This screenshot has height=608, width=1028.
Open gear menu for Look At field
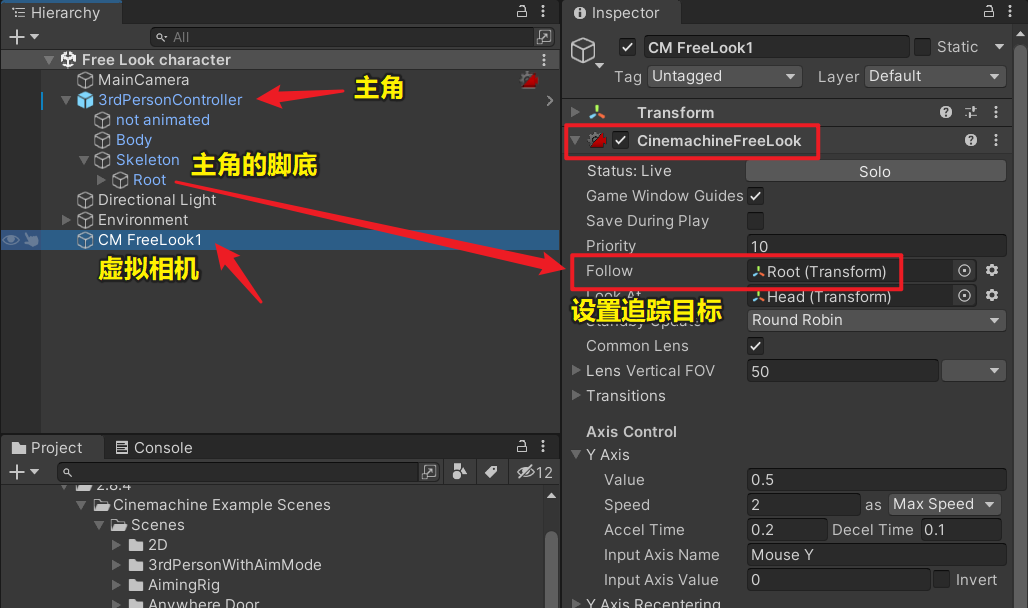point(992,295)
